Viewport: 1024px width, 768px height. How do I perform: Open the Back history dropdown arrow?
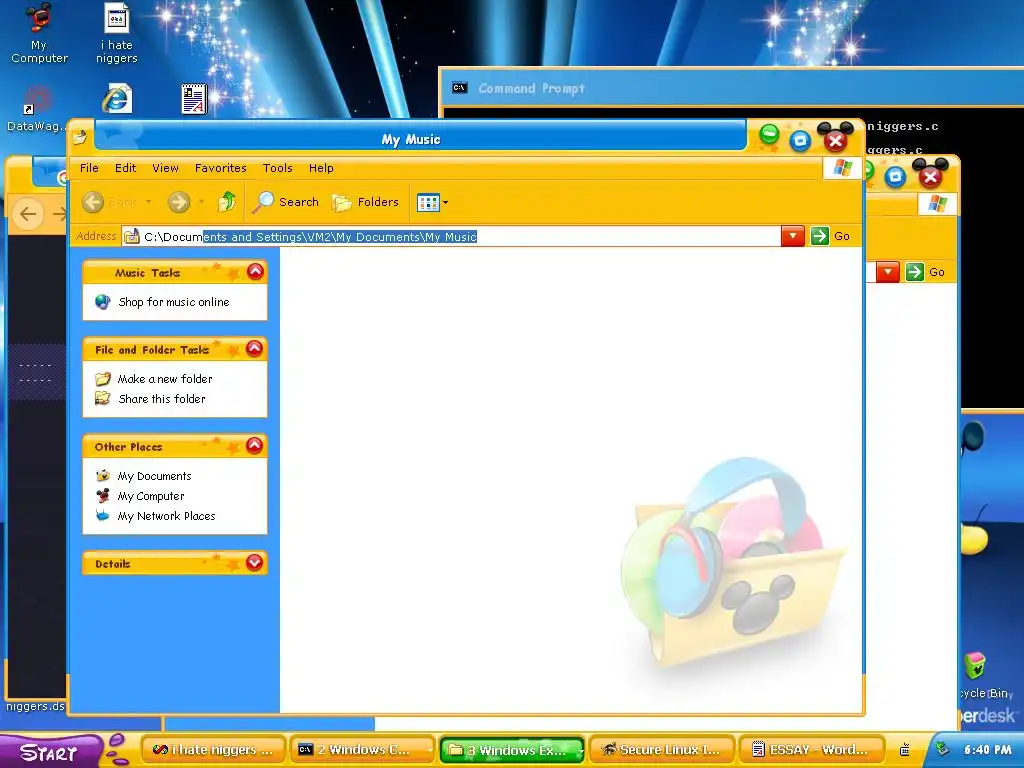pos(149,202)
